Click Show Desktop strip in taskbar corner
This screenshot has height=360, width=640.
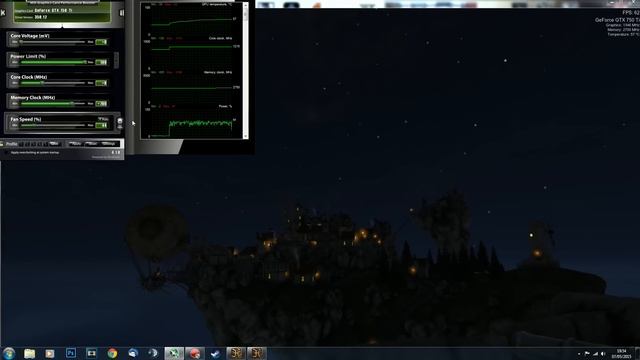click(637, 353)
